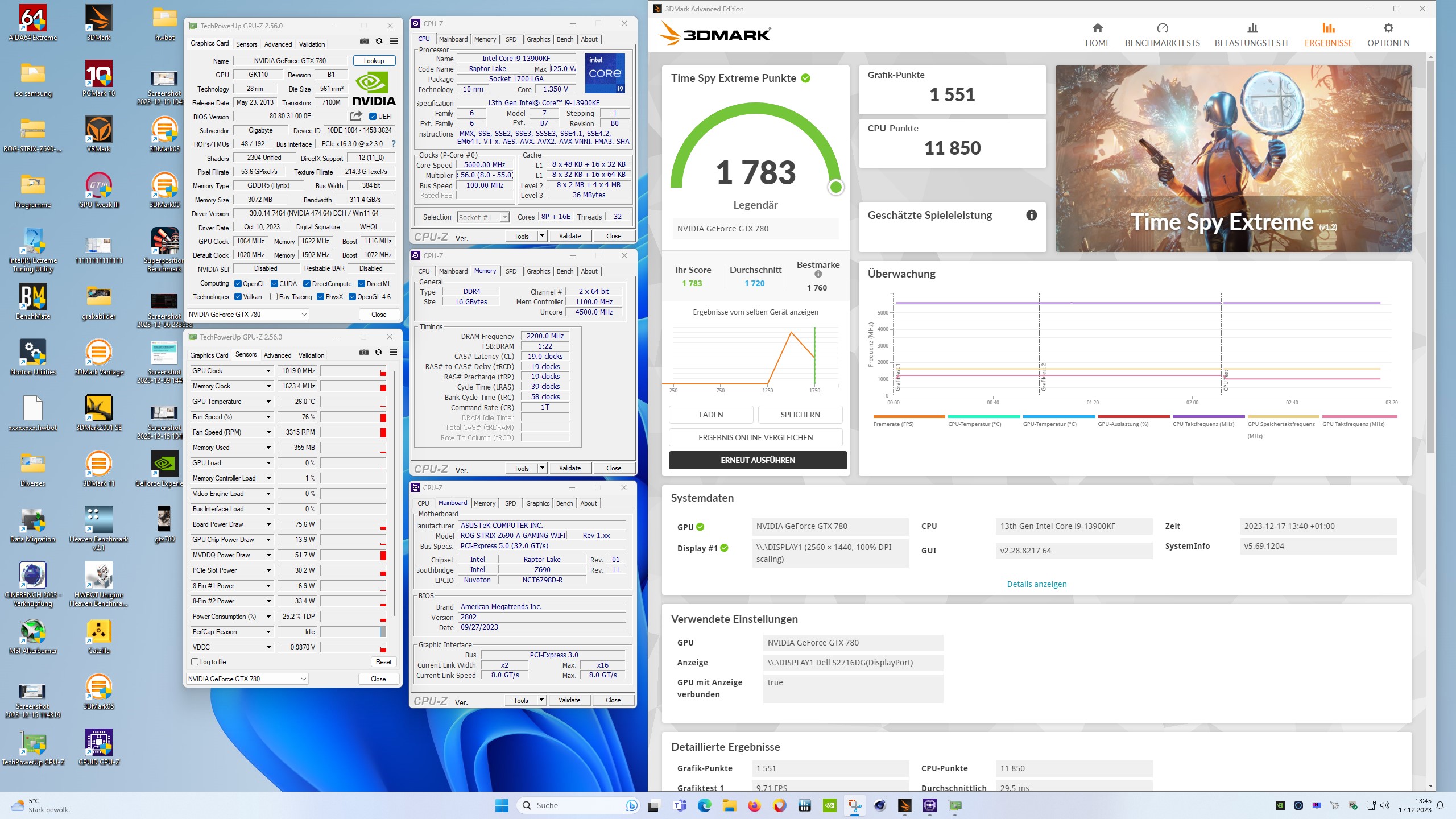Click ERGEBNIS ONLINE VERGLEICHEN button
The image size is (1456, 819).
(x=755, y=437)
